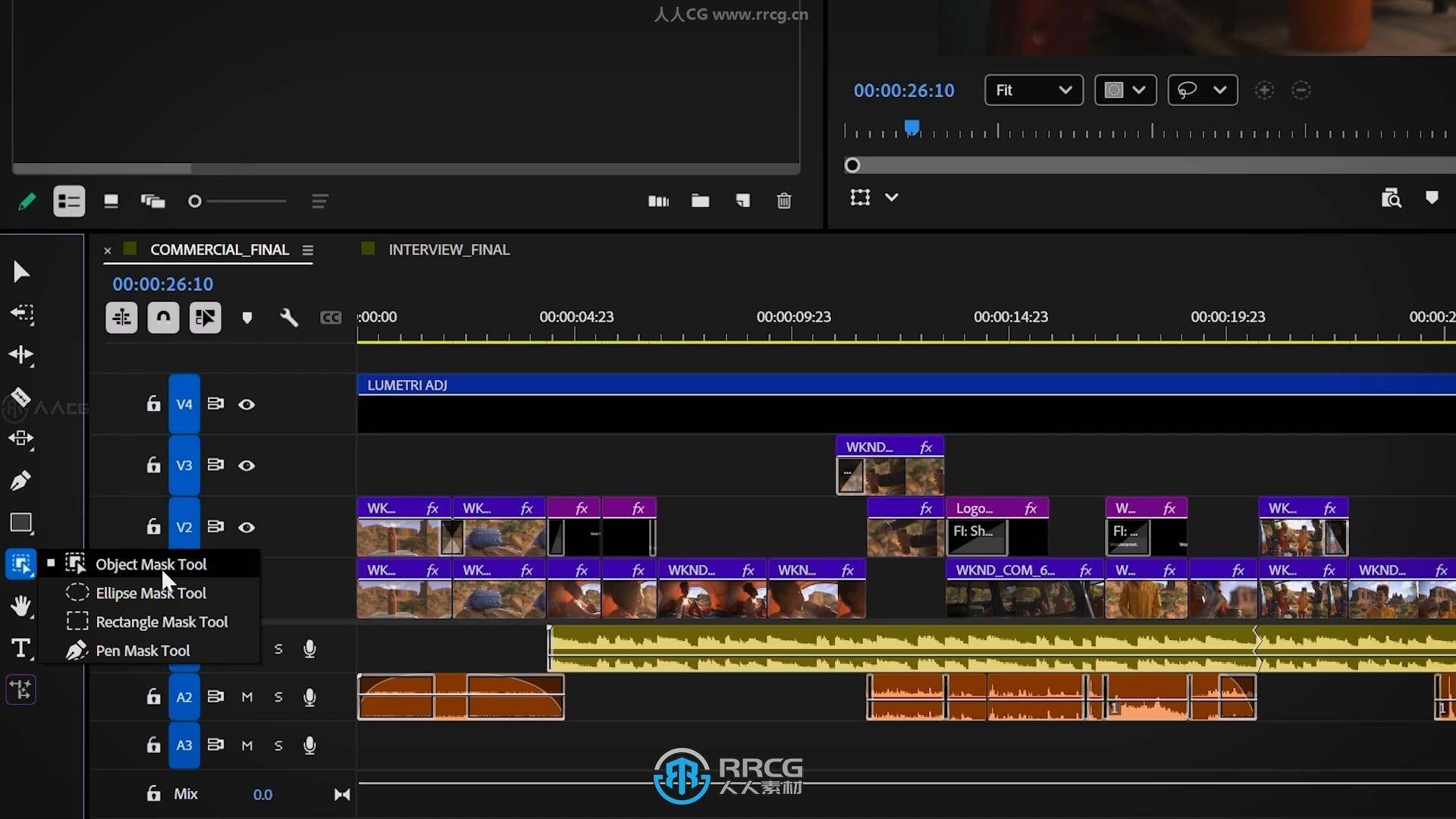Toggle lock on V3 track

(153, 465)
